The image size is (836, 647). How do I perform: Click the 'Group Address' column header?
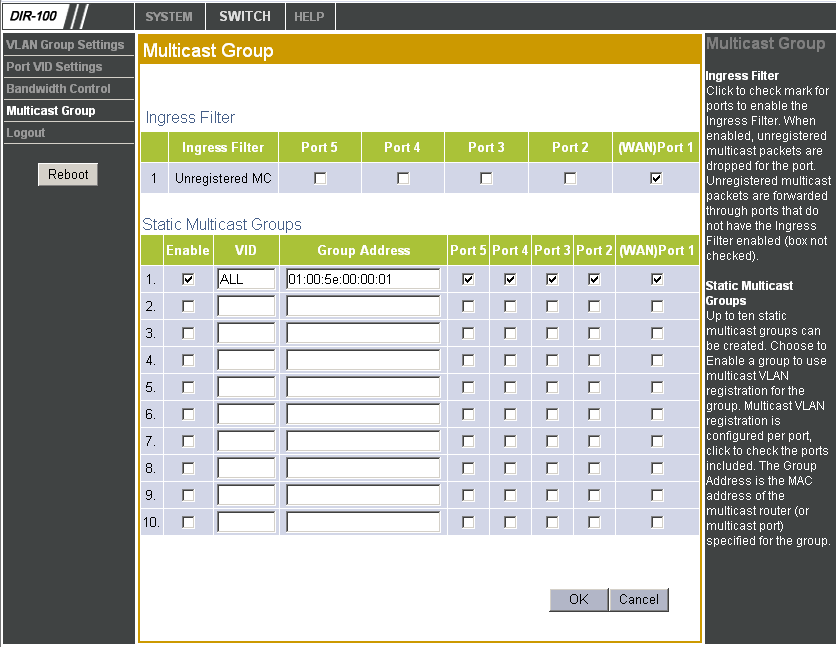click(364, 250)
